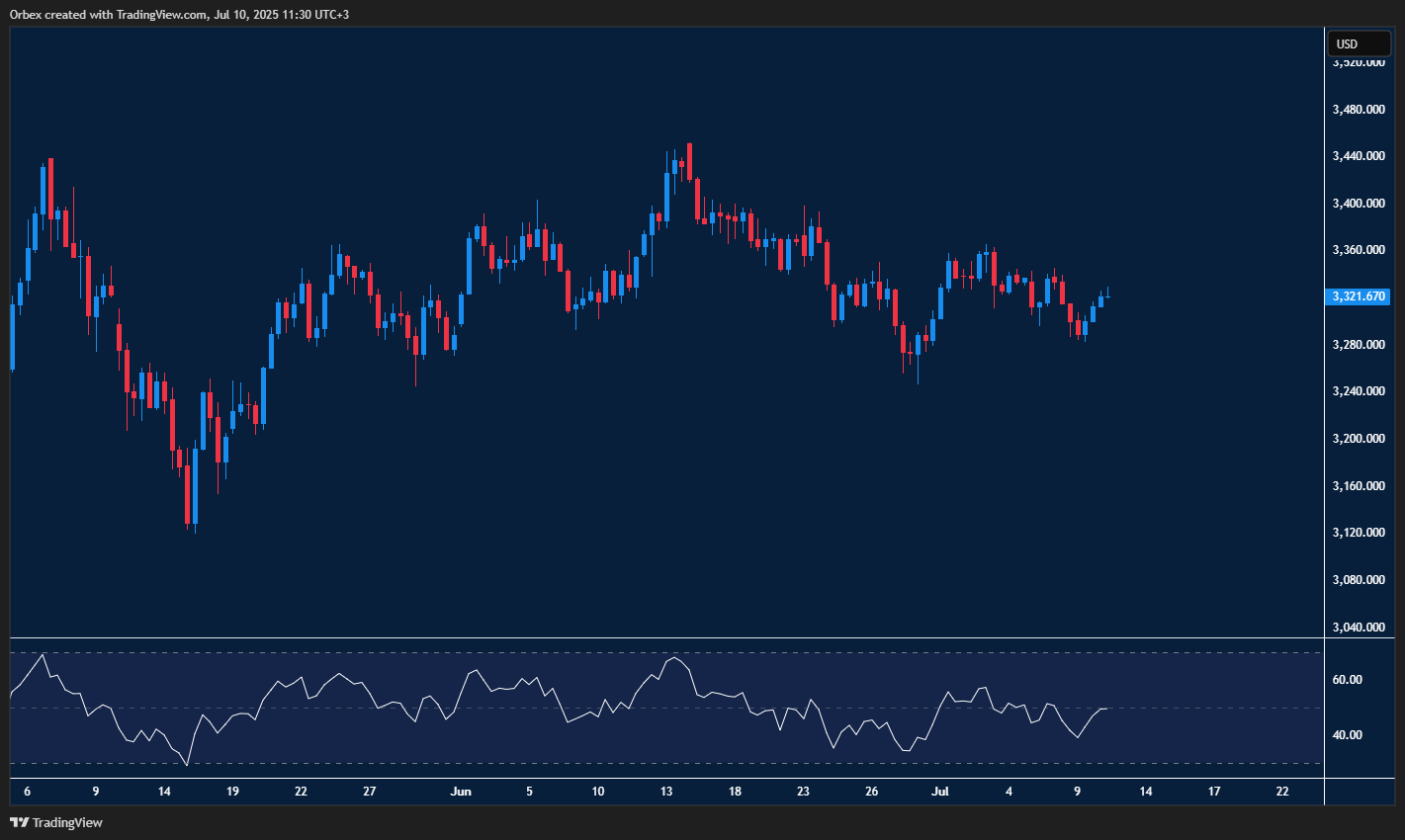Select date label 19 on time axis
The height and width of the screenshot is (840, 1405).
coord(232,792)
